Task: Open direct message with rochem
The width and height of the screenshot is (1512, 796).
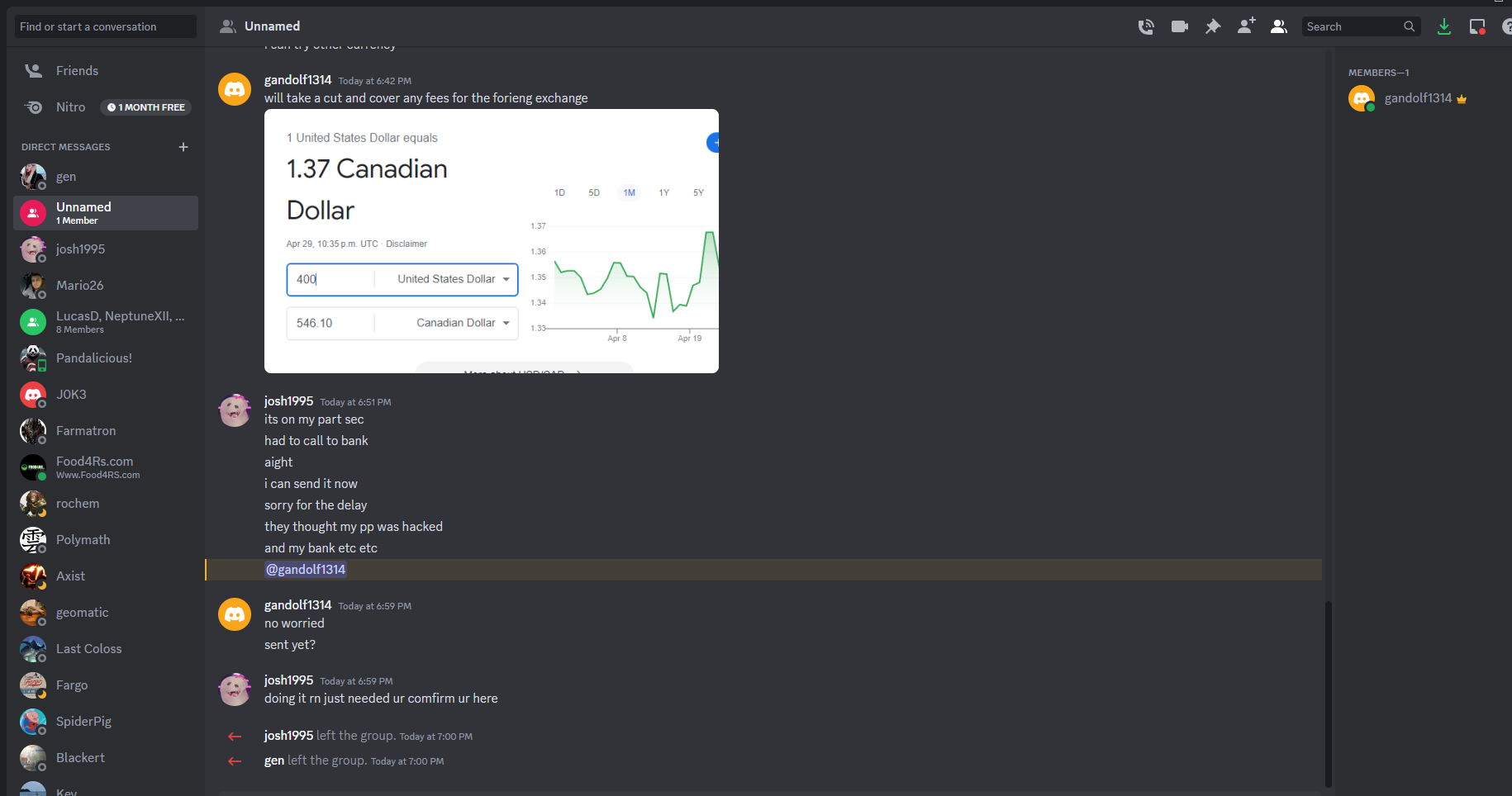Action: [106, 504]
